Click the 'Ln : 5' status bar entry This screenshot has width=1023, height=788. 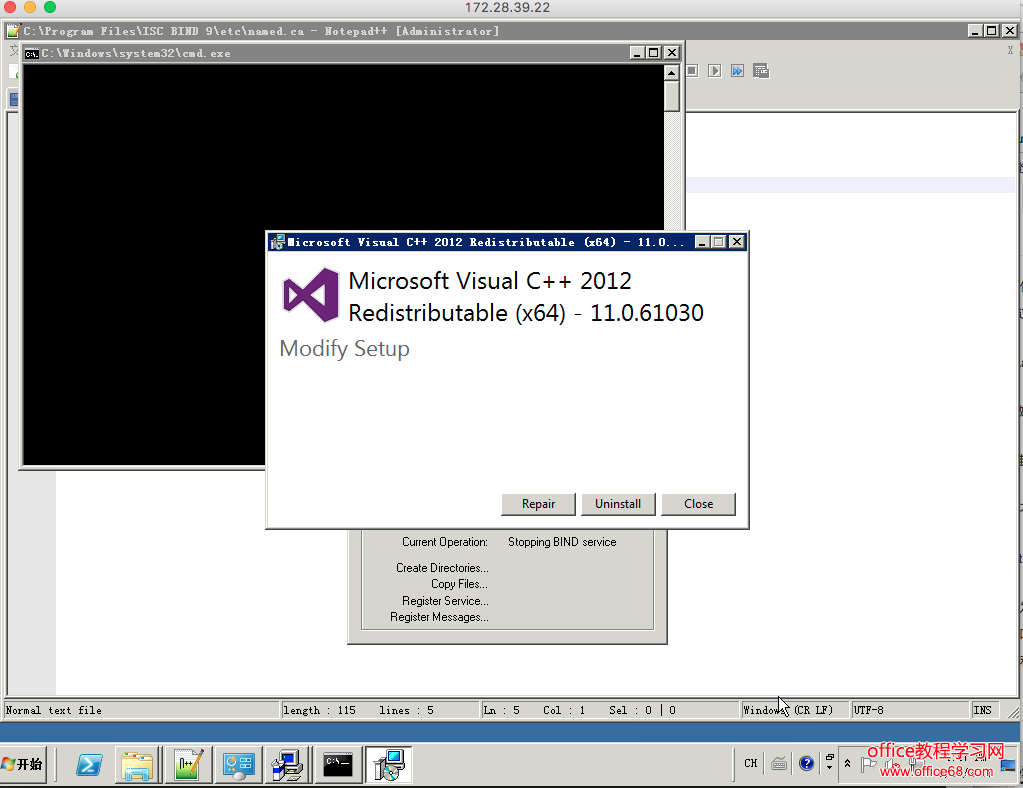point(501,710)
